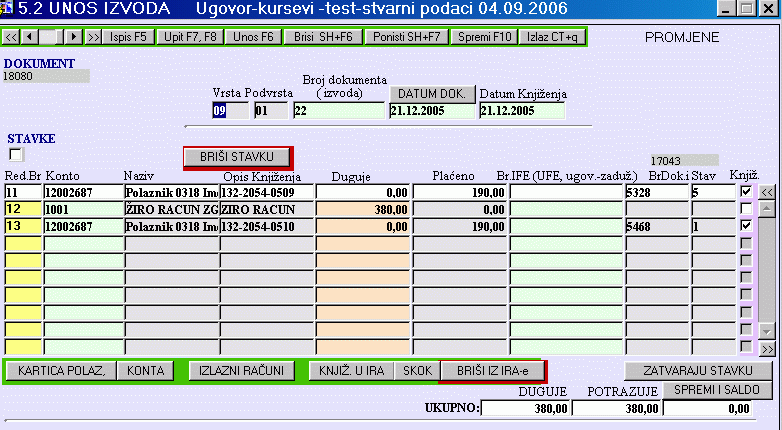Jump to last record with >> toolbar button
The height and width of the screenshot is (430, 782).
tap(93, 37)
